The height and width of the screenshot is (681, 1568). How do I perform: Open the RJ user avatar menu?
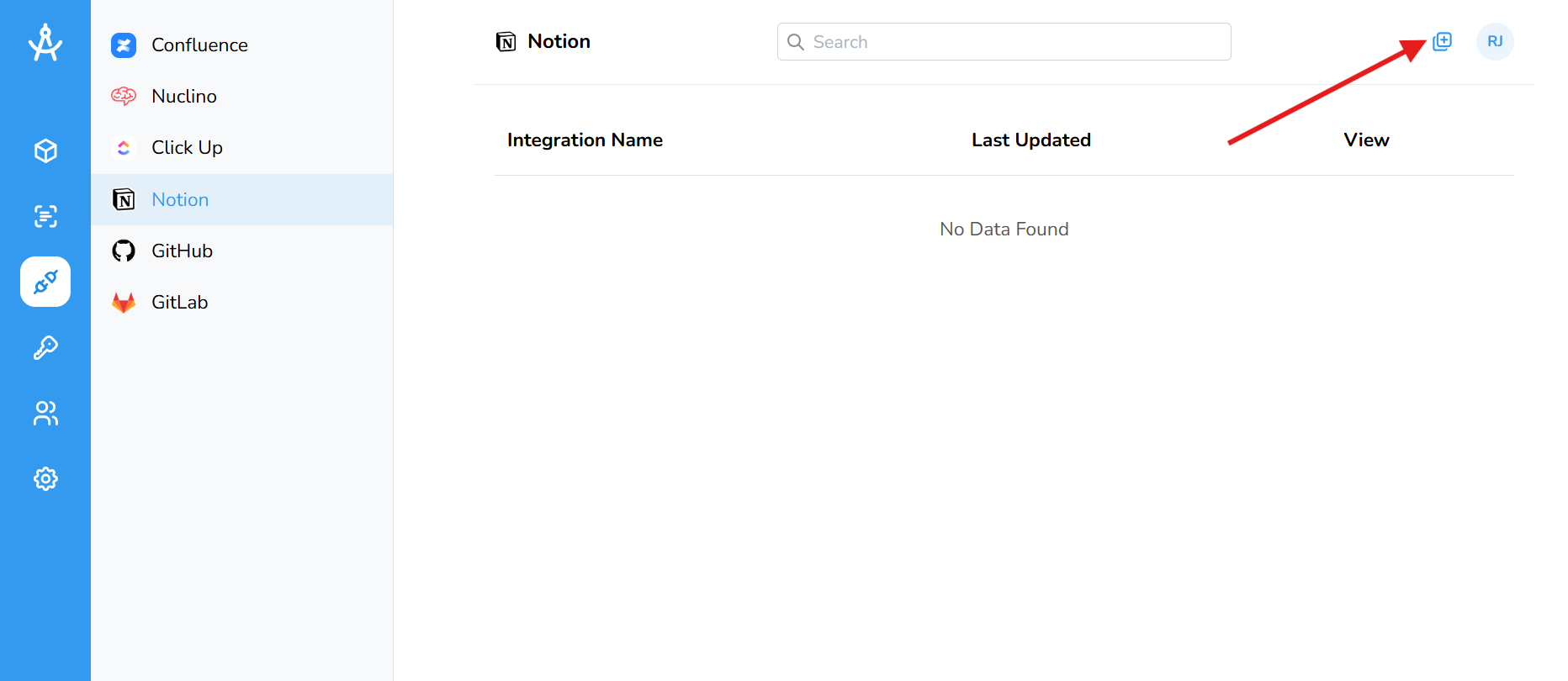pyautogui.click(x=1495, y=41)
